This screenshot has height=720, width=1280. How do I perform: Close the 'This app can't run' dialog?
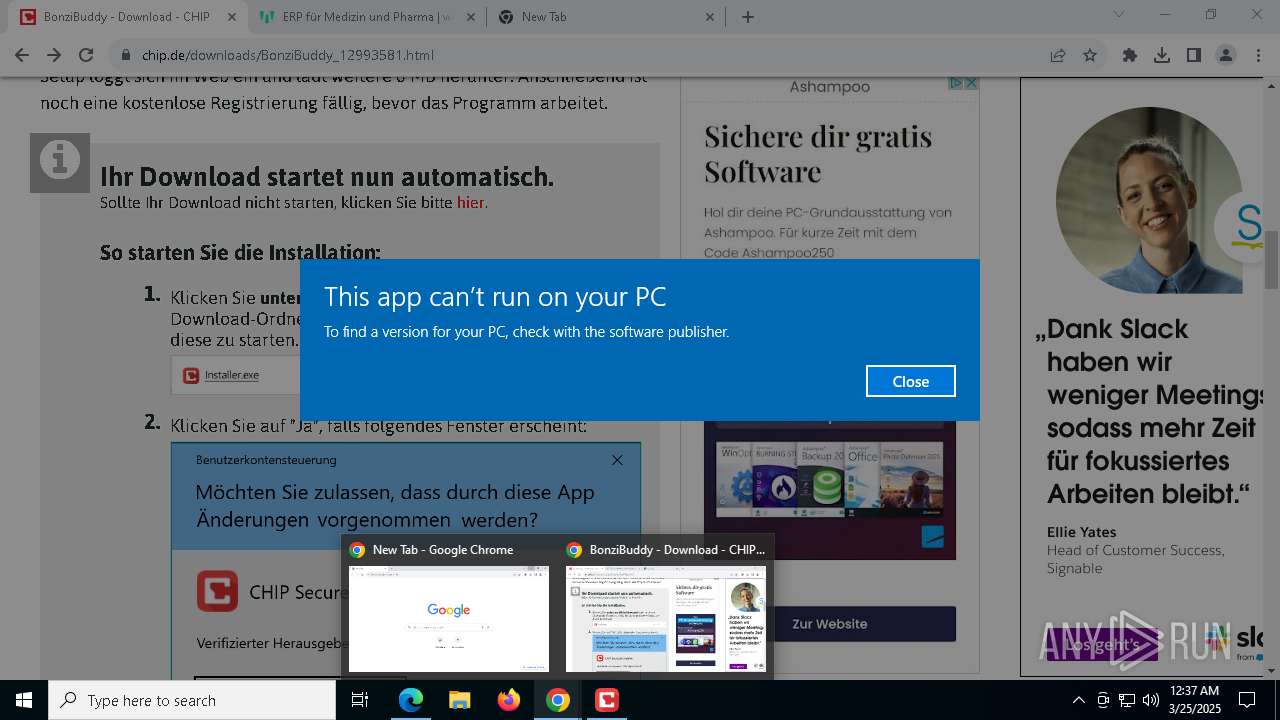coord(910,381)
